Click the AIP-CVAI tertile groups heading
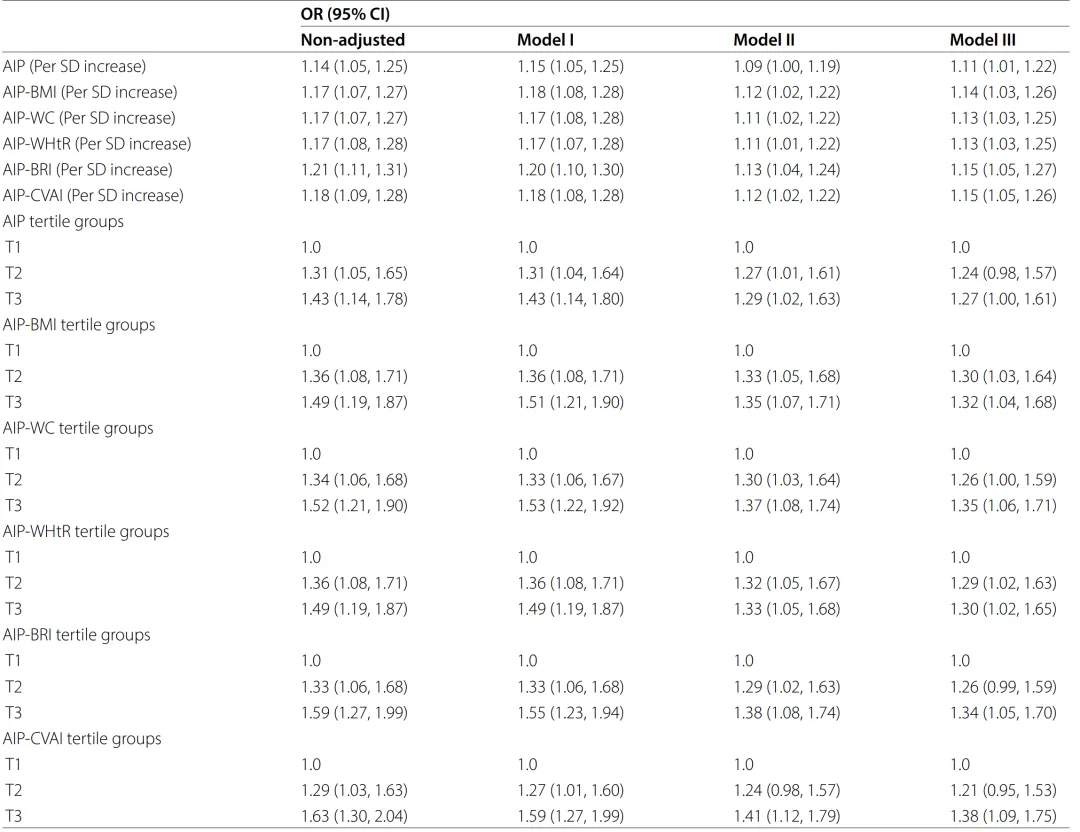Viewport: 1080px width, 832px height. pyautogui.click(x=82, y=739)
